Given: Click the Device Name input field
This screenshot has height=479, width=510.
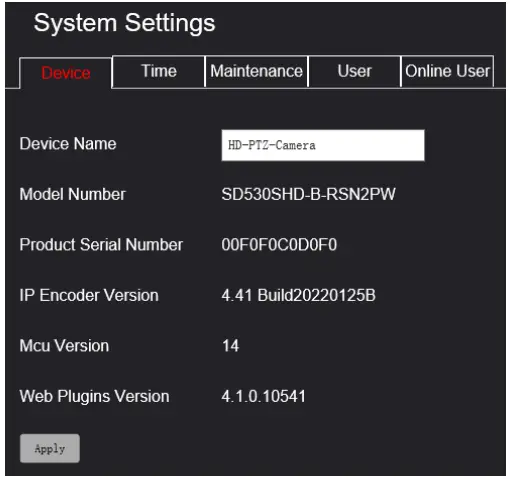Looking at the screenshot, I should pos(323,145).
